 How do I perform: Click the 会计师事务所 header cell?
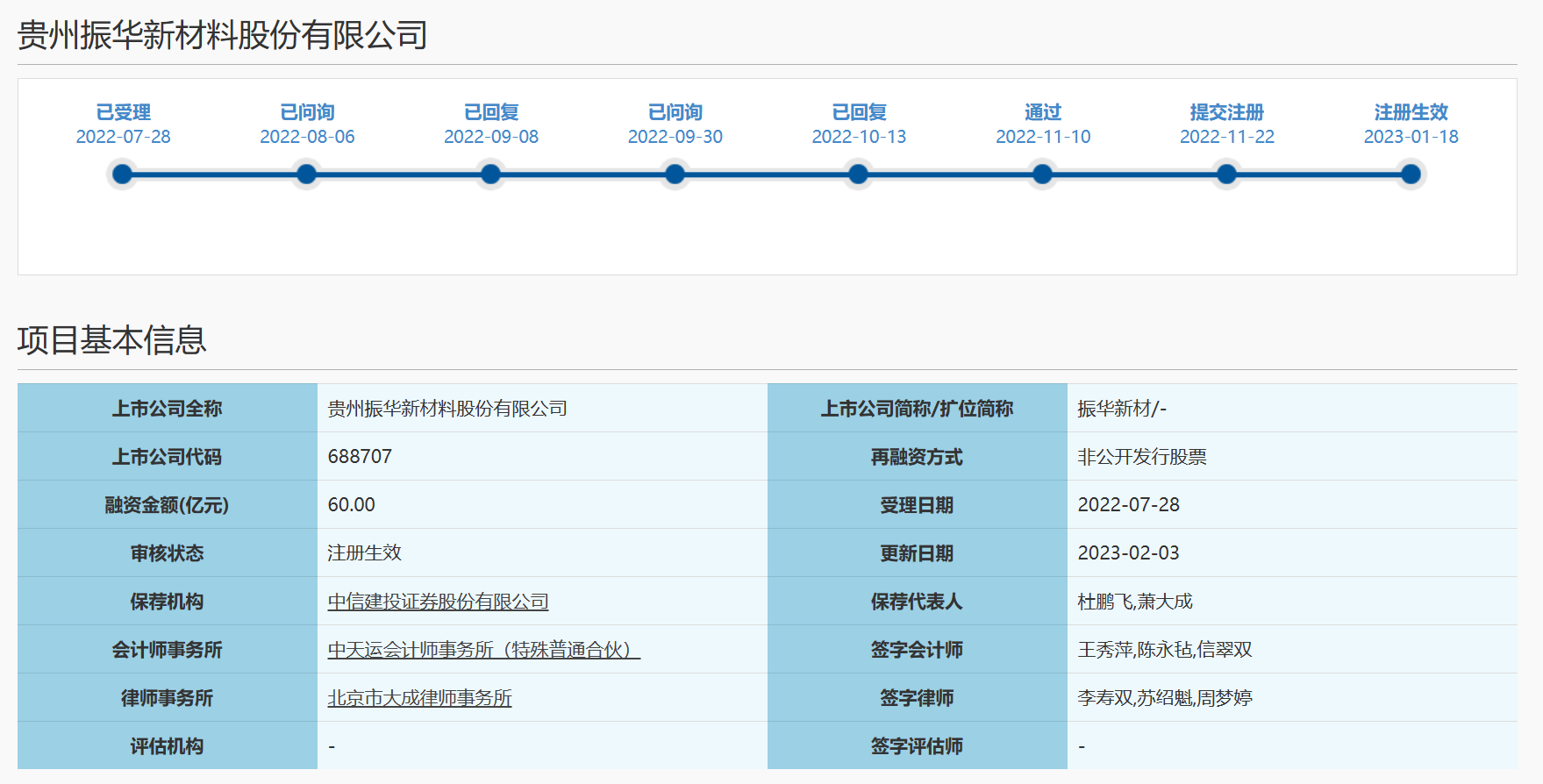point(168,650)
